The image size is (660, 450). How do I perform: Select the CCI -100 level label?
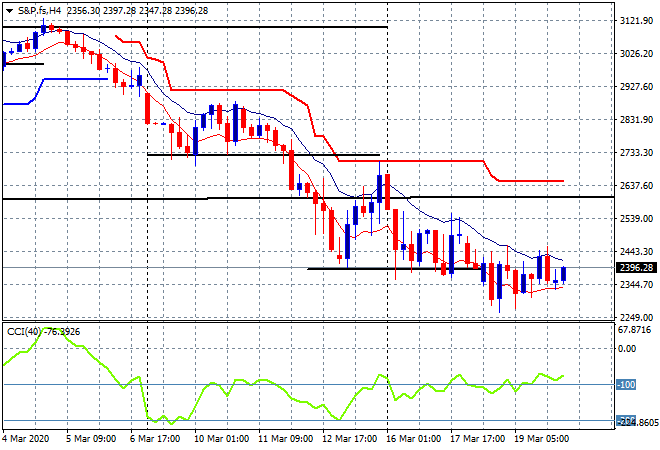point(626,385)
